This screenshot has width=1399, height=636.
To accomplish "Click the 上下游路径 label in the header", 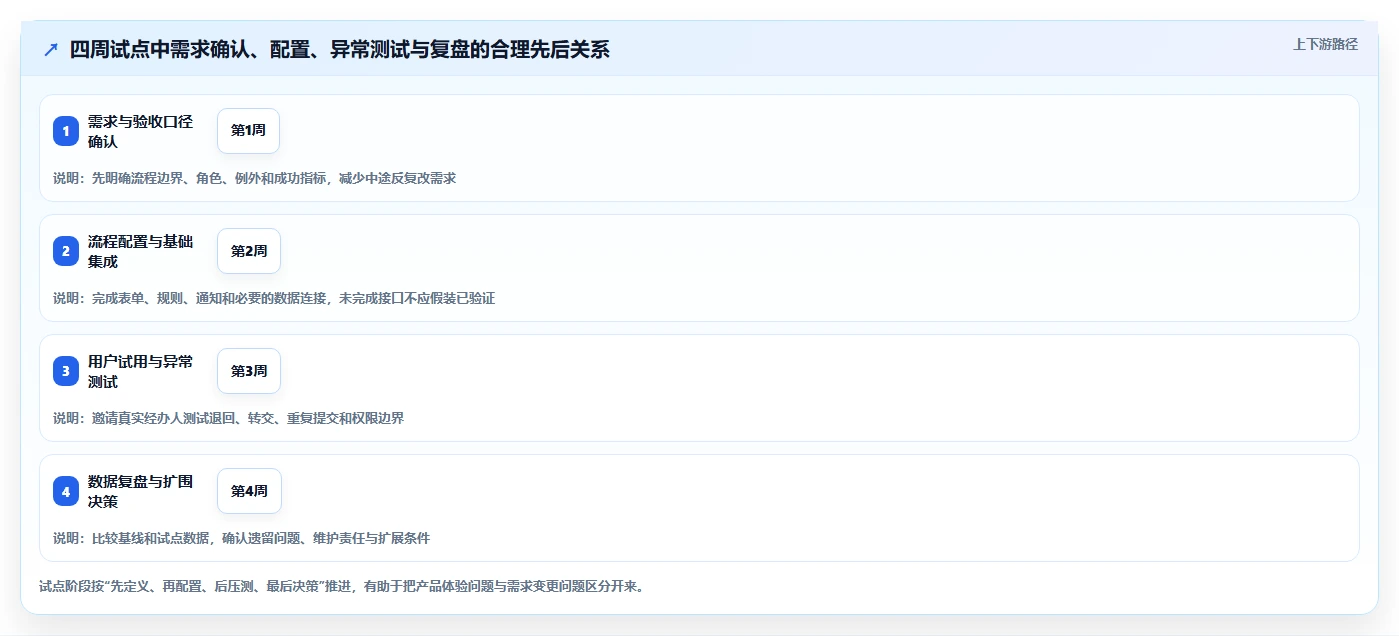I will point(1325,44).
